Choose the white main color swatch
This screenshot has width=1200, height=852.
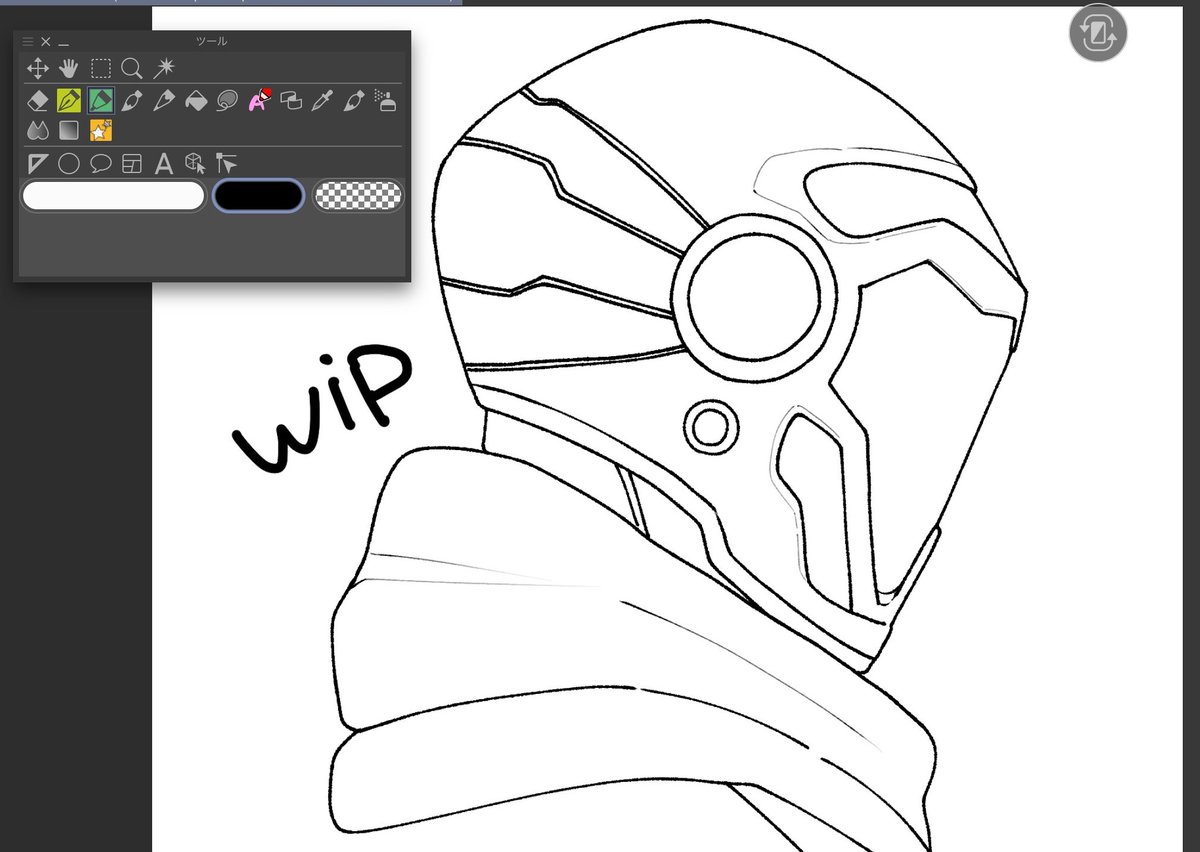113,195
